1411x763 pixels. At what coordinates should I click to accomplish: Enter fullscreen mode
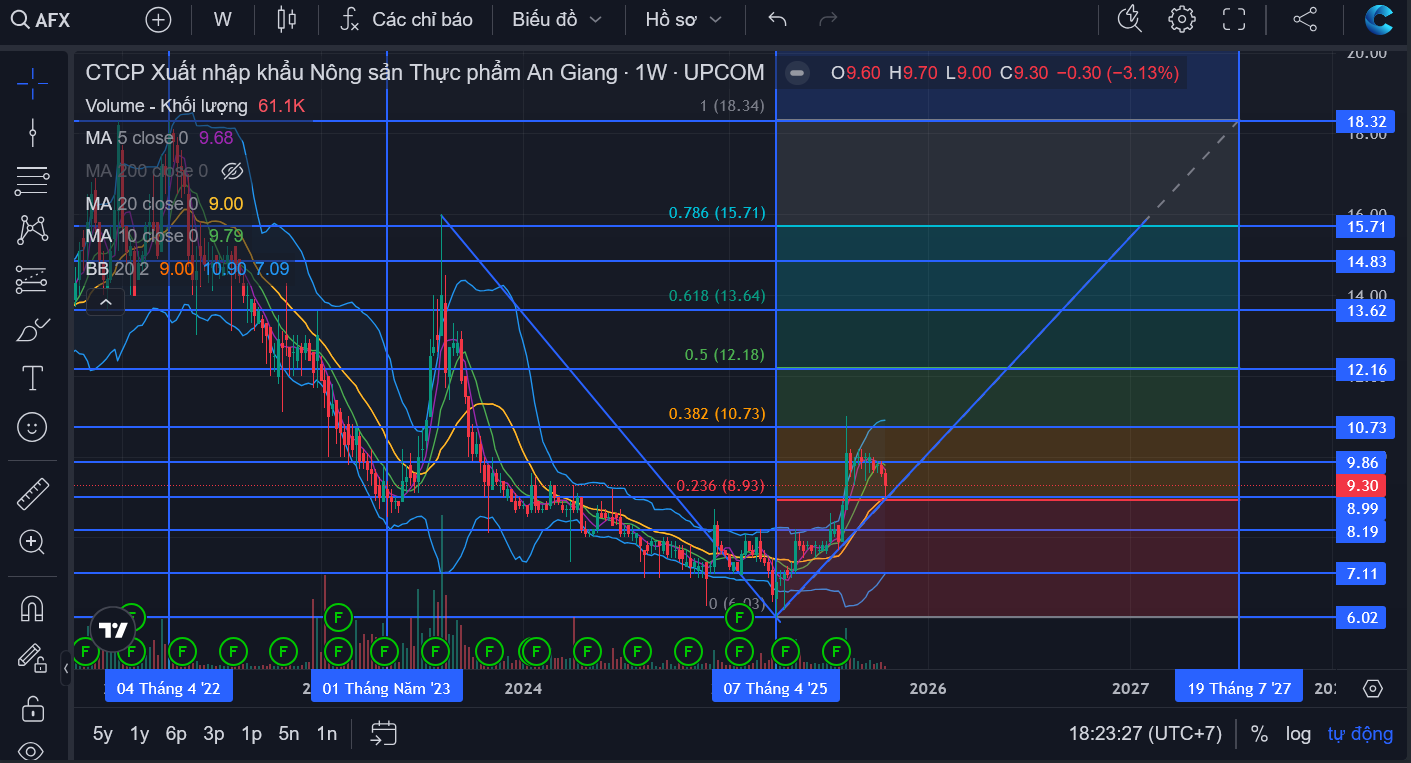(1234, 19)
